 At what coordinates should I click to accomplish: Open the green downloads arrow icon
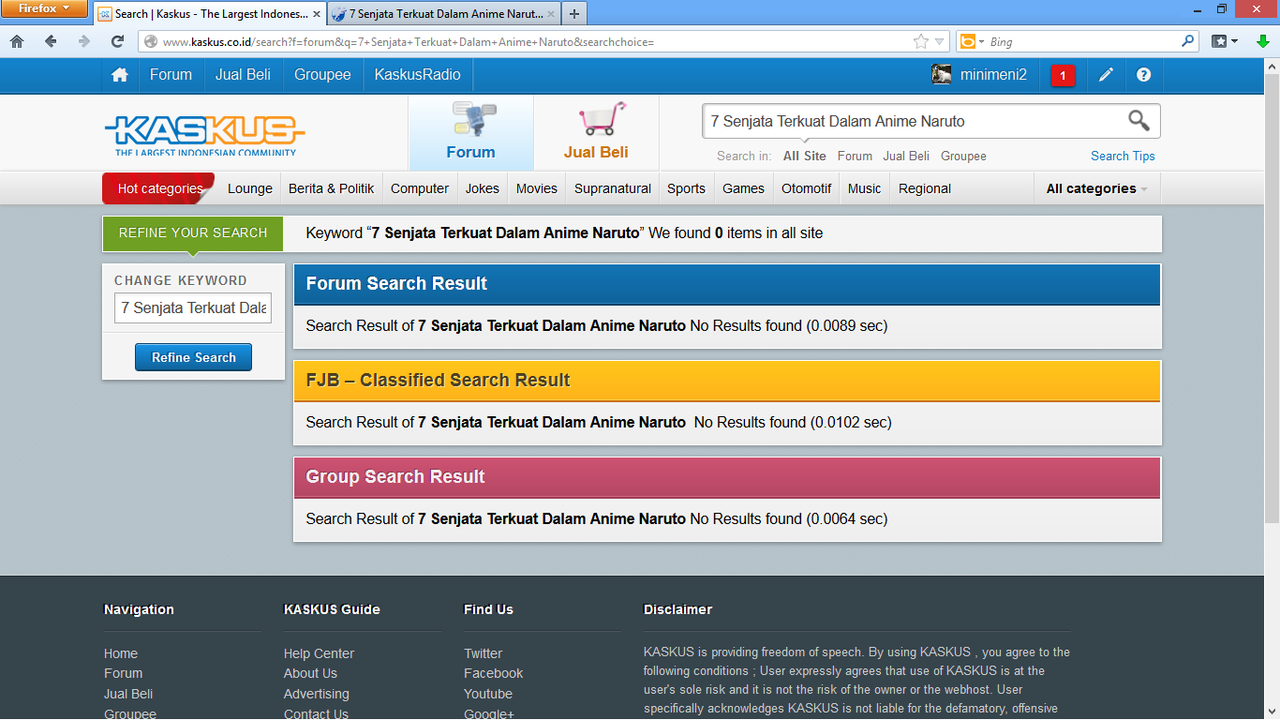pos(1263,42)
